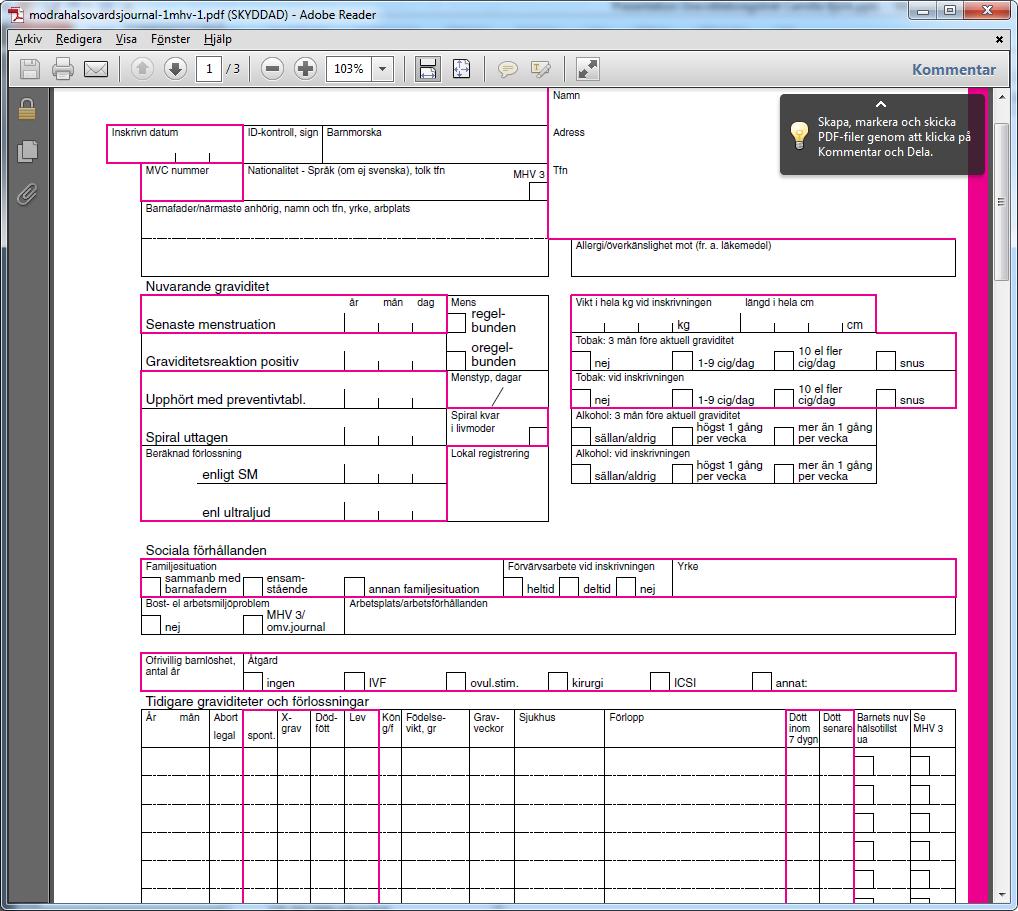Open the zoom percentage dropdown arrow
1018x911 pixels.
pos(382,69)
